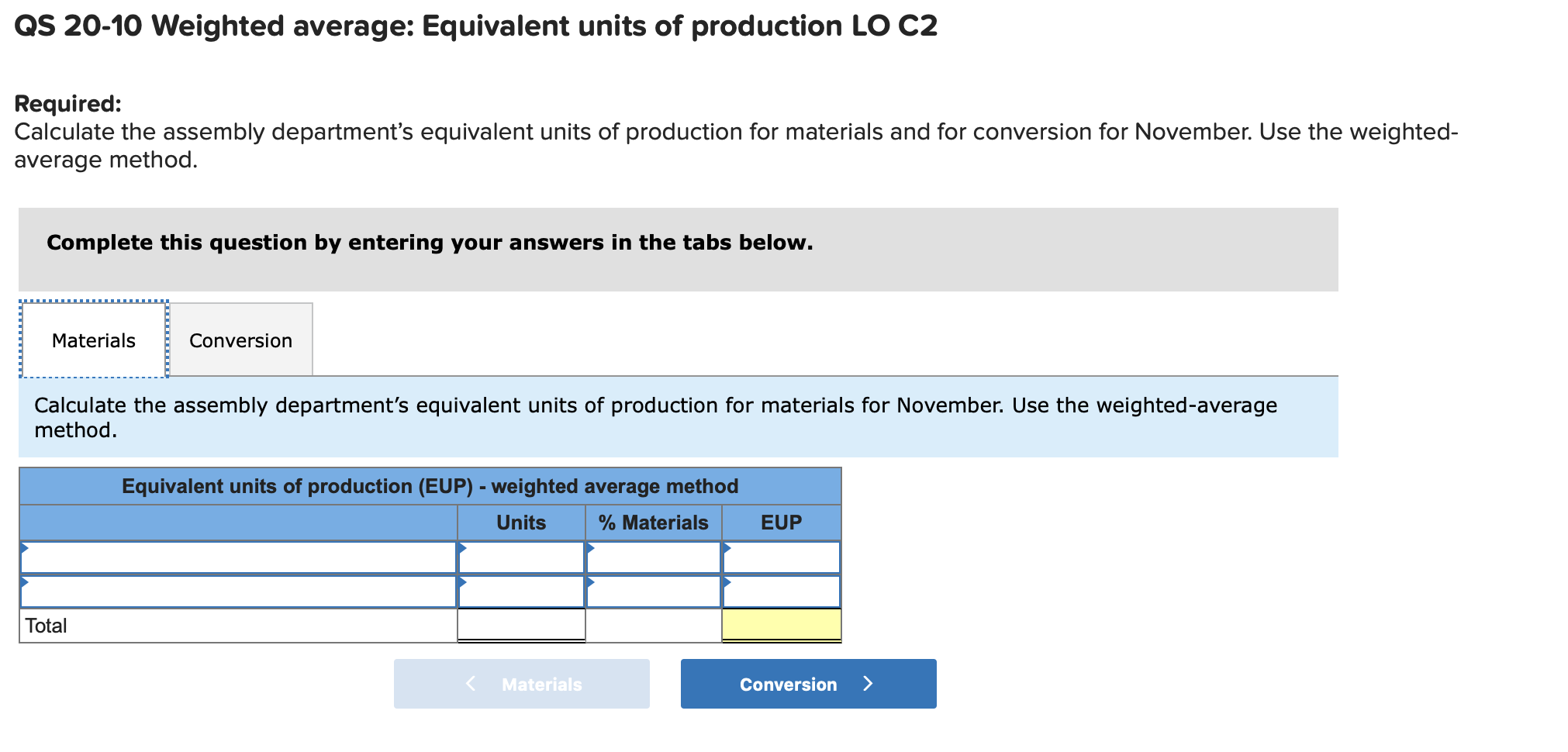The image size is (1568, 752).
Task: Click the left chevron on Materials button
Action: pos(470,683)
